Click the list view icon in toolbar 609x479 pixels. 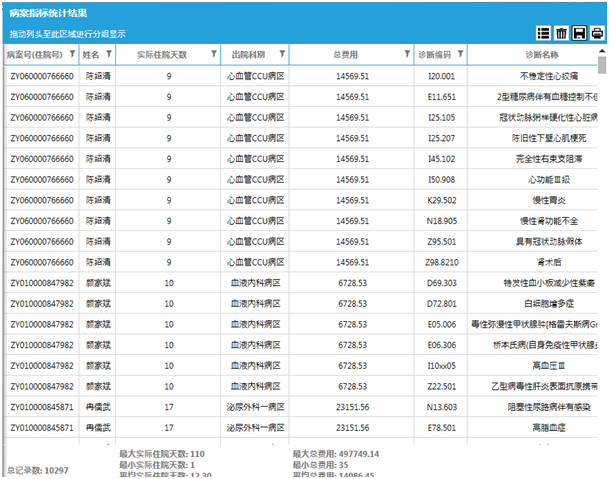(544, 33)
